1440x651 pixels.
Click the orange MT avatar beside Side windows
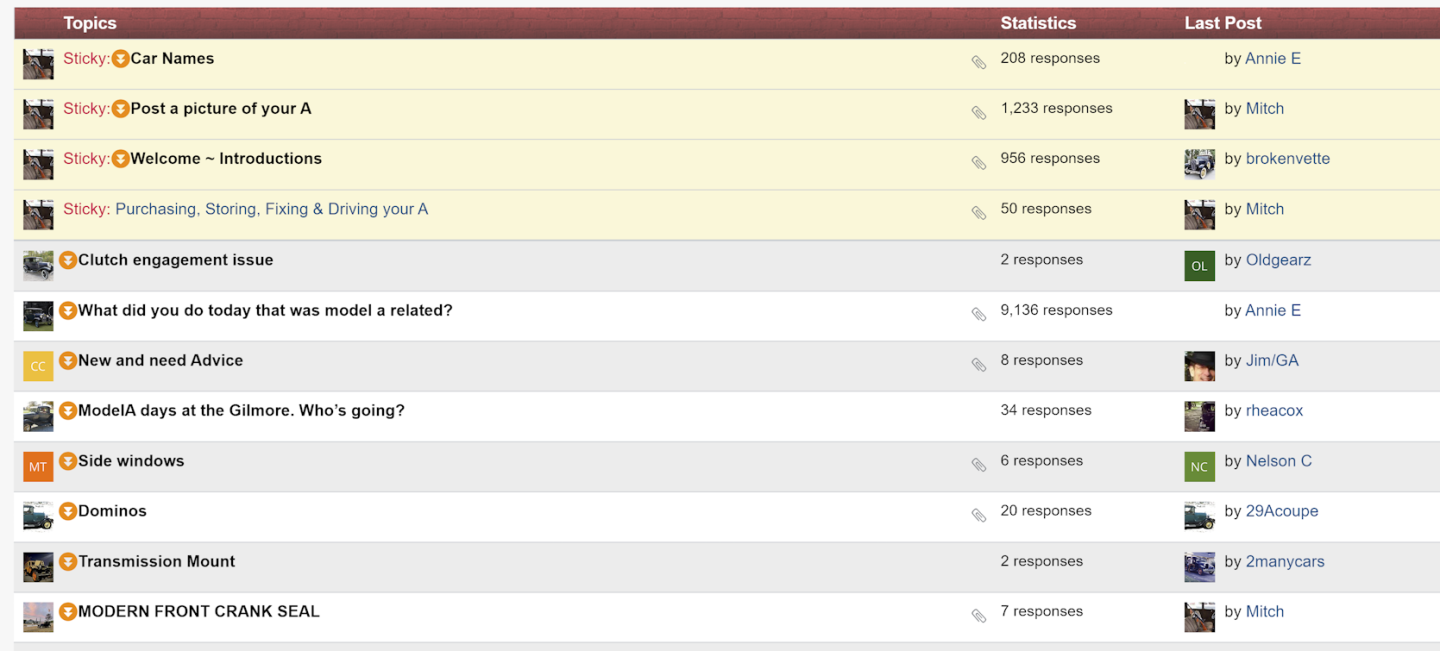38,466
